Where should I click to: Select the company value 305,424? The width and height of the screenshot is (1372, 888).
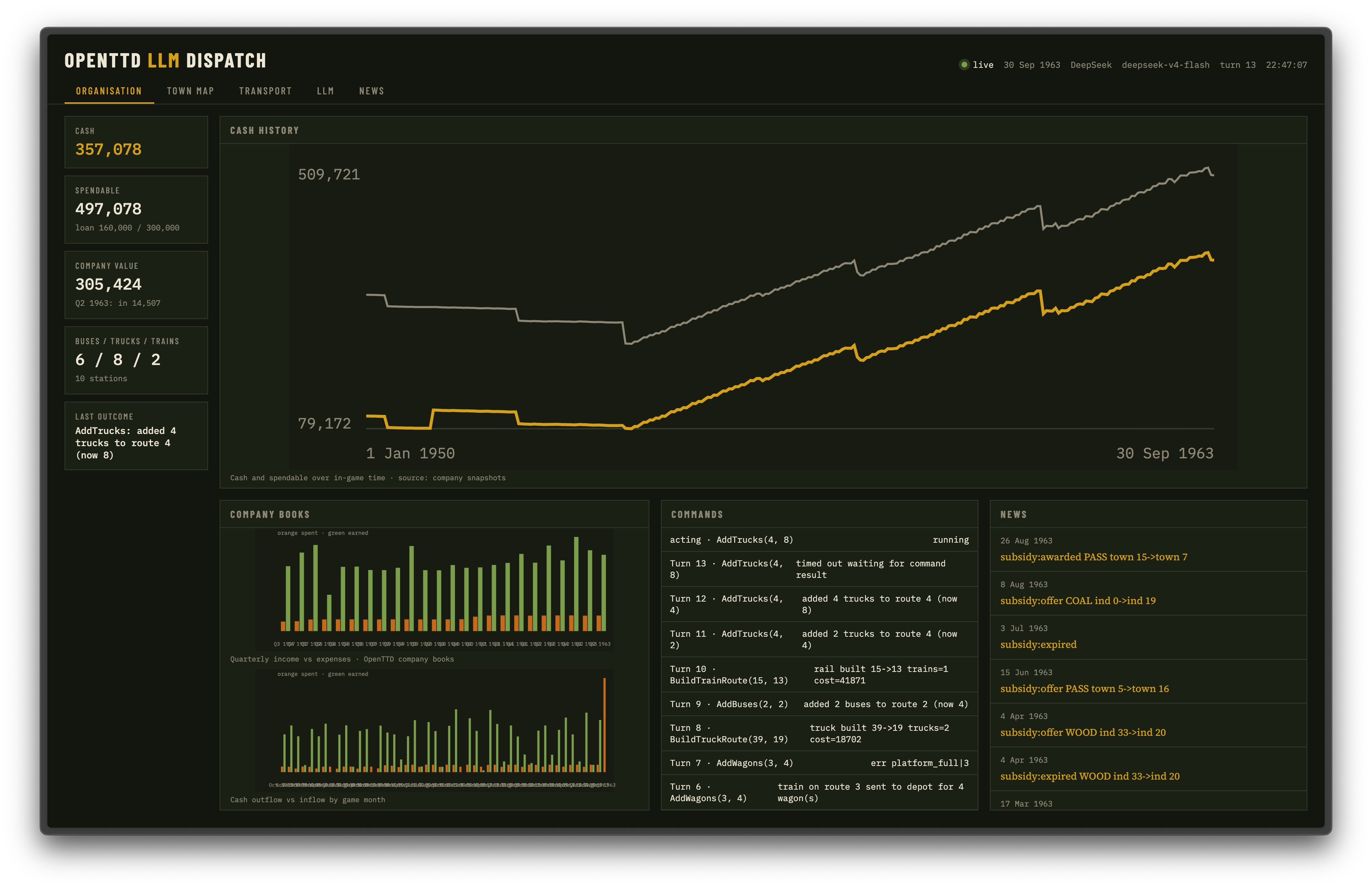[108, 284]
